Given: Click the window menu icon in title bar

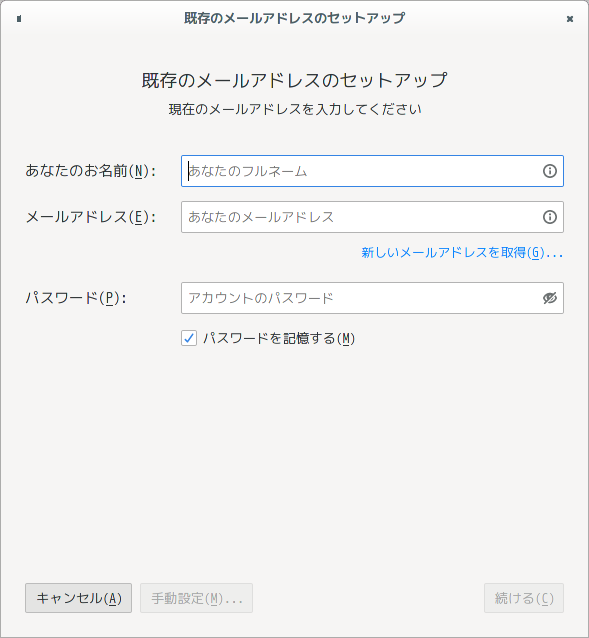Looking at the screenshot, I should pyautogui.click(x=19, y=19).
